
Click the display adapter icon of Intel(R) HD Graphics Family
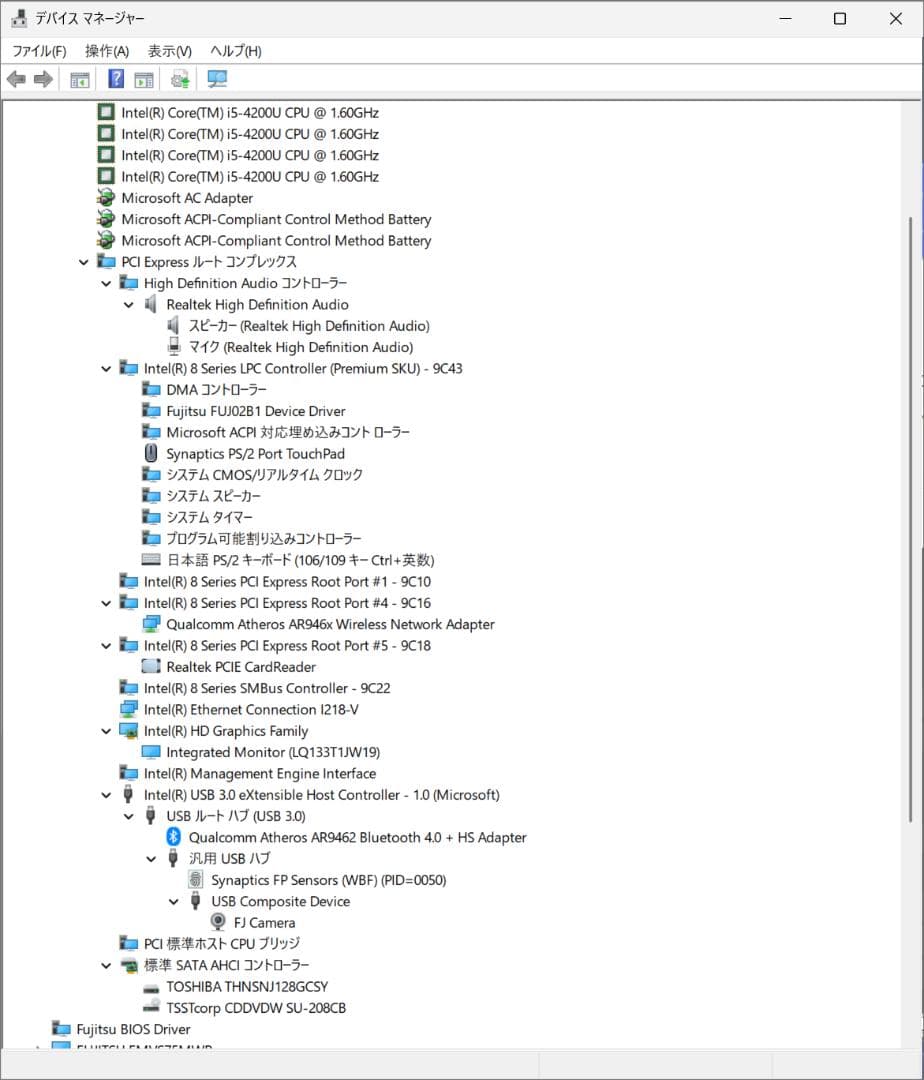pyautogui.click(x=129, y=730)
